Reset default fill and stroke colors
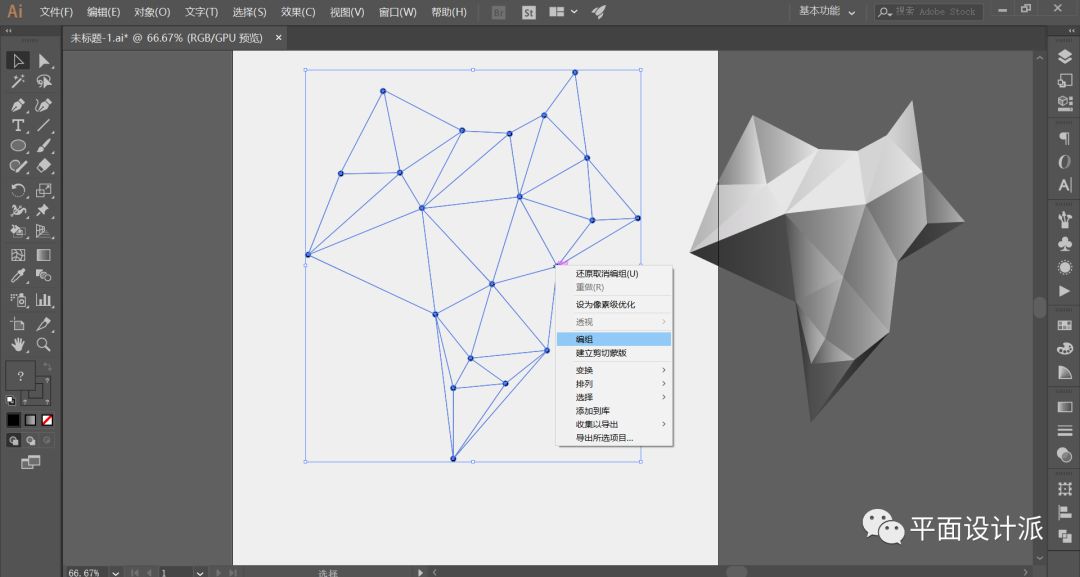 click(x=11, y=399)
